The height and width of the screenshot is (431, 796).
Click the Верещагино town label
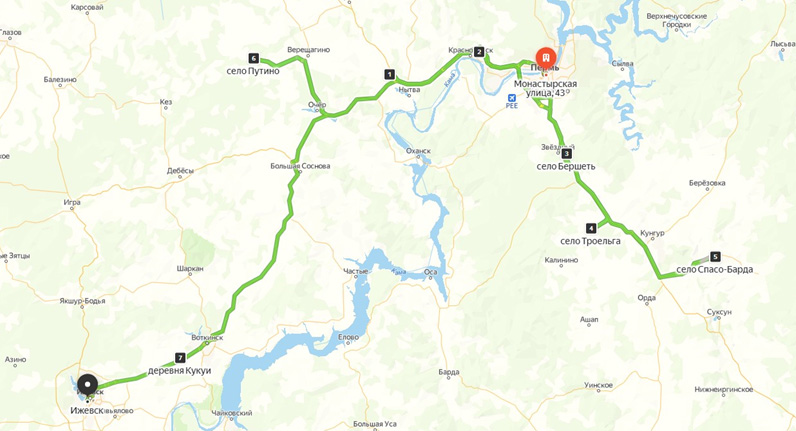[x=309, y=50]
